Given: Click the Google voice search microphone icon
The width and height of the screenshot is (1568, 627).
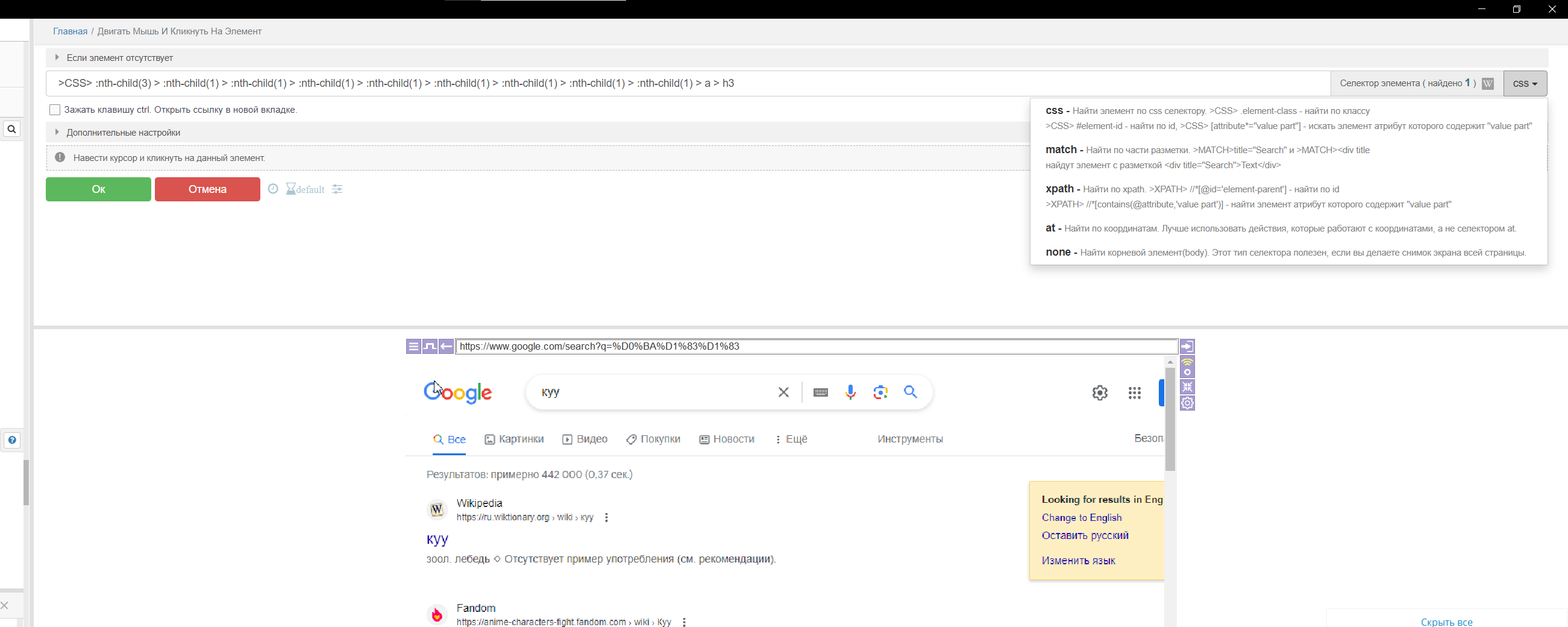Looking at the screenshot, I should pyautogui.click(x=850, y=392).
